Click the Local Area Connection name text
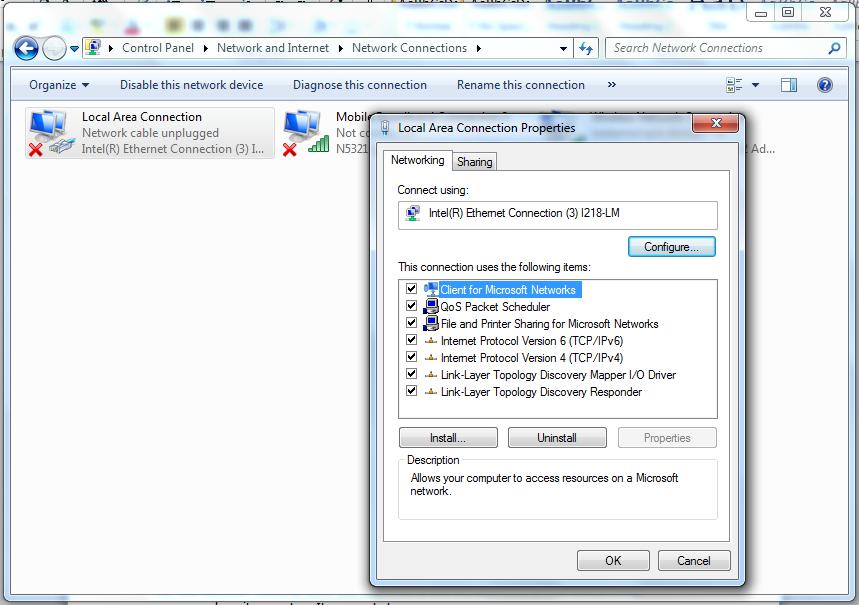 click(x=142, y=117)
